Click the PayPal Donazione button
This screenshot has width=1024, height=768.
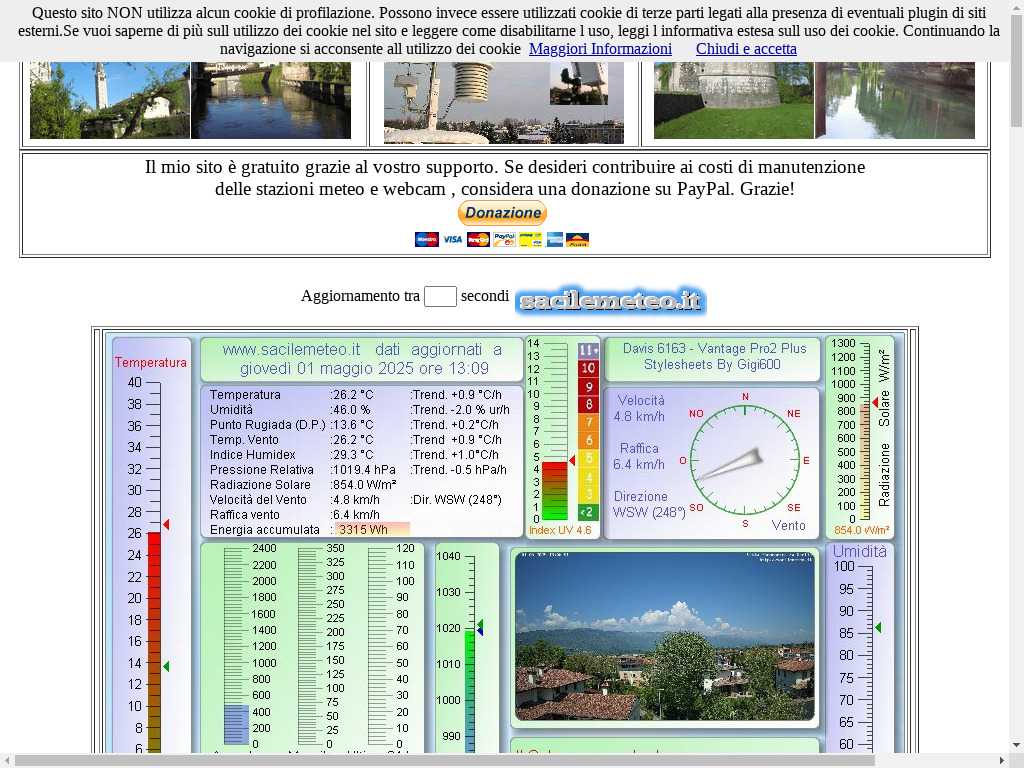click(x=502, y=213)
